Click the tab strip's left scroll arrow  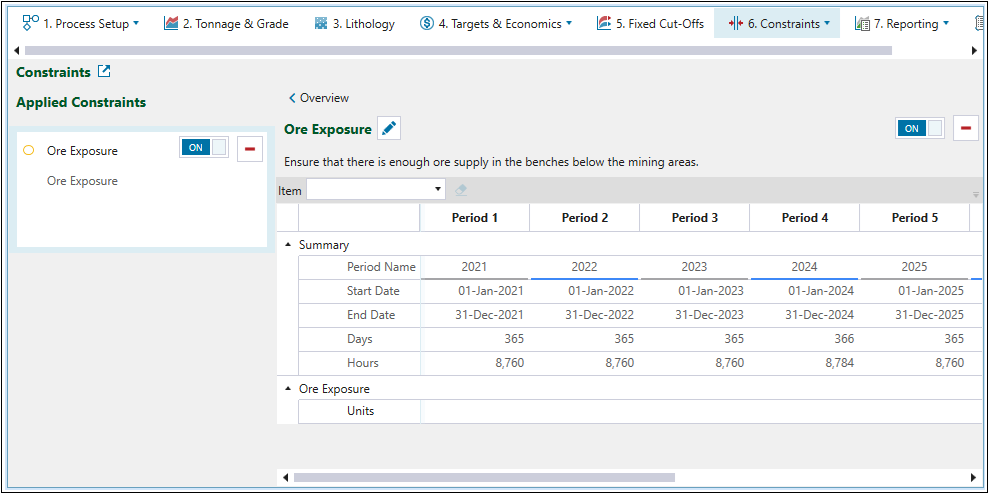16,51
